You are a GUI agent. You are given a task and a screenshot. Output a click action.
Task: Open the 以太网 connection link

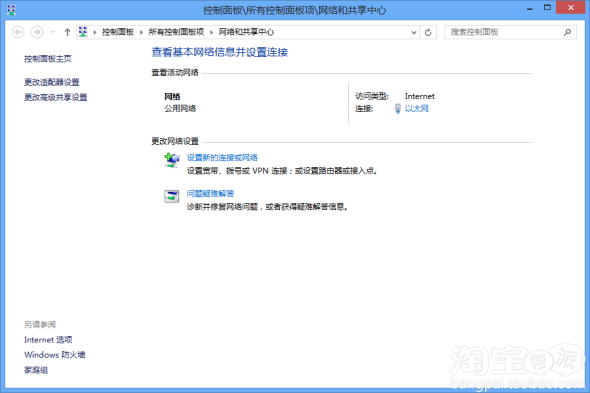point(417,108)
